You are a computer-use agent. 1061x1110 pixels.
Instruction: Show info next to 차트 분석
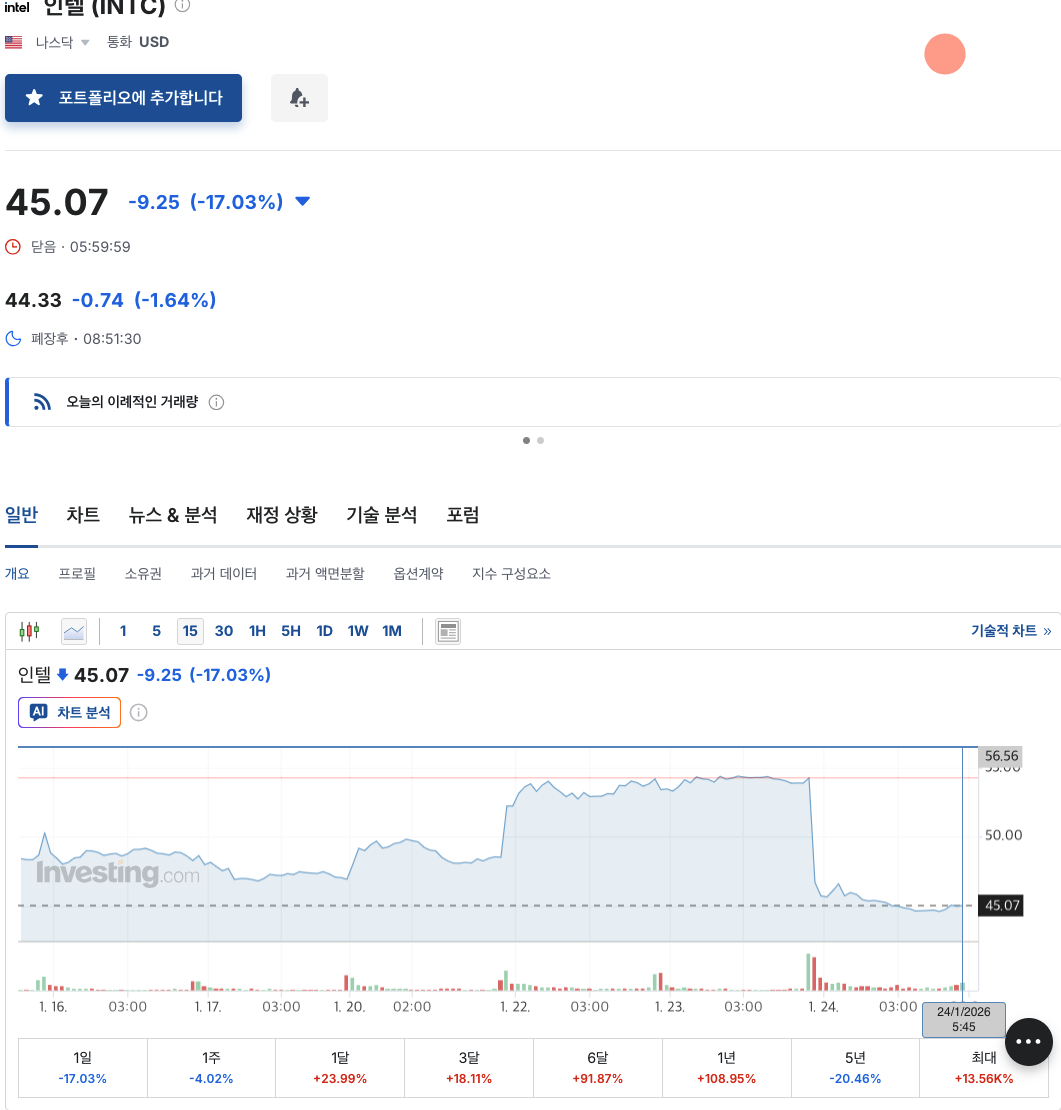139,712
